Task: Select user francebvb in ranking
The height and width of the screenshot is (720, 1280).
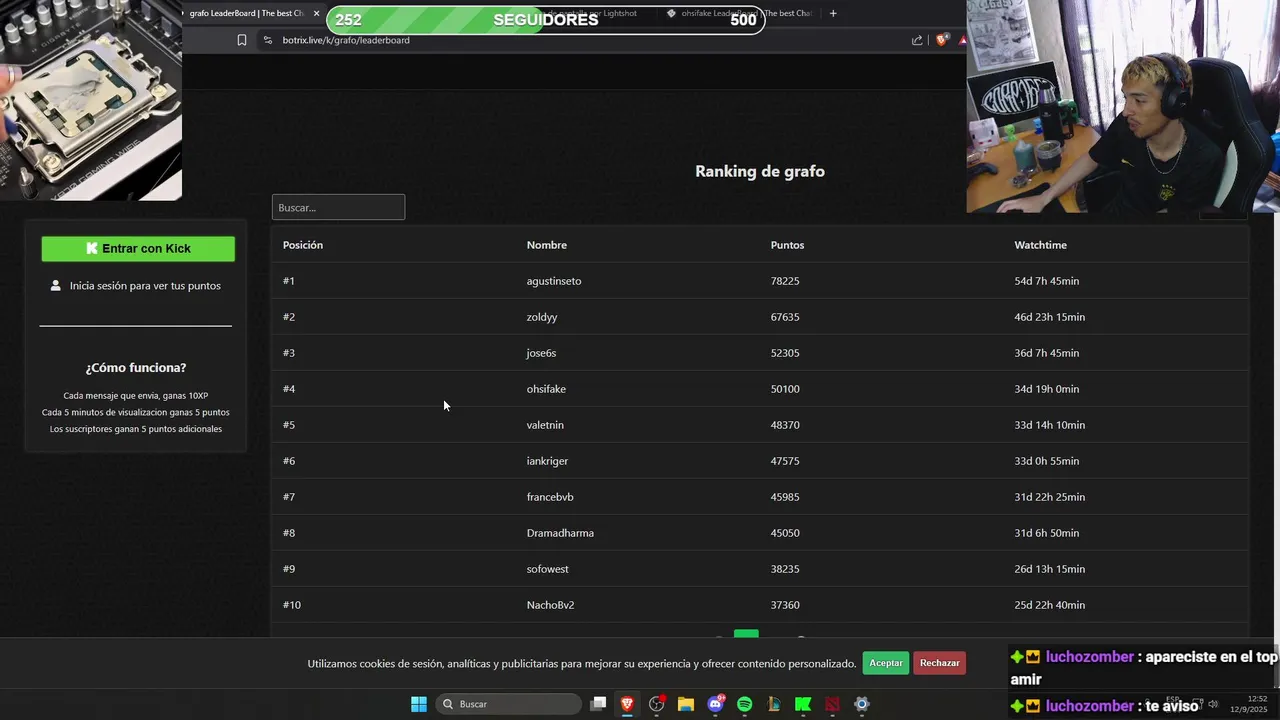Action: [x=550, y=497]
